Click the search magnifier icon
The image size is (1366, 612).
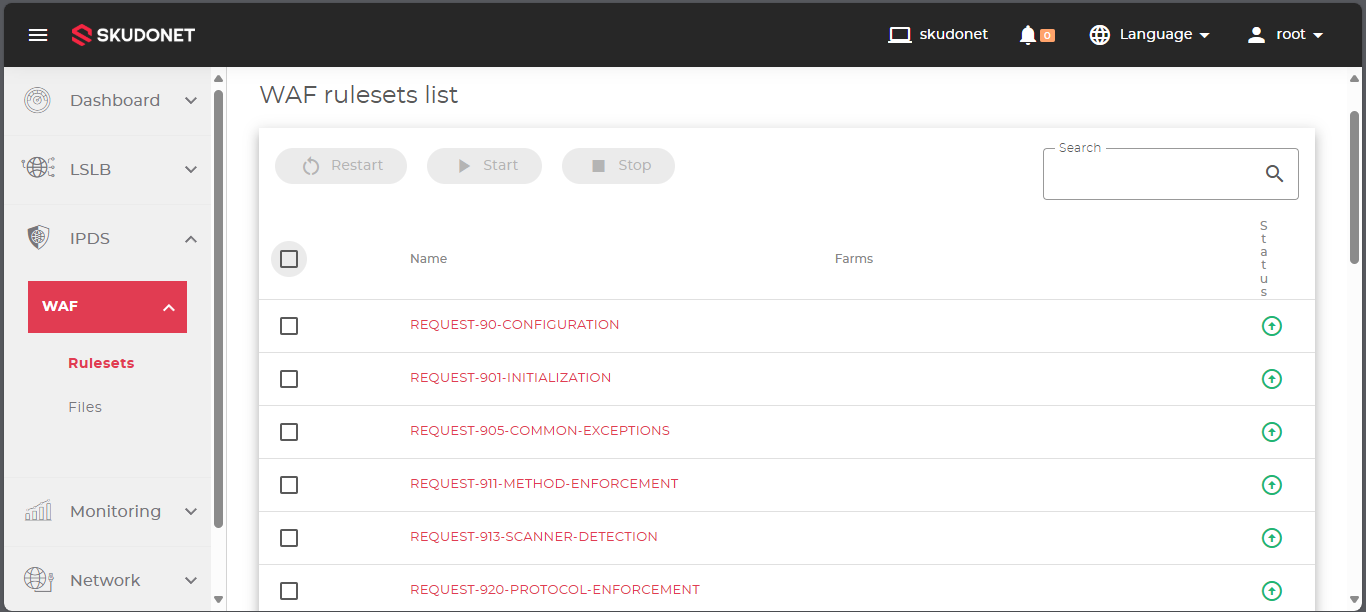click(x=1274, y=173)
